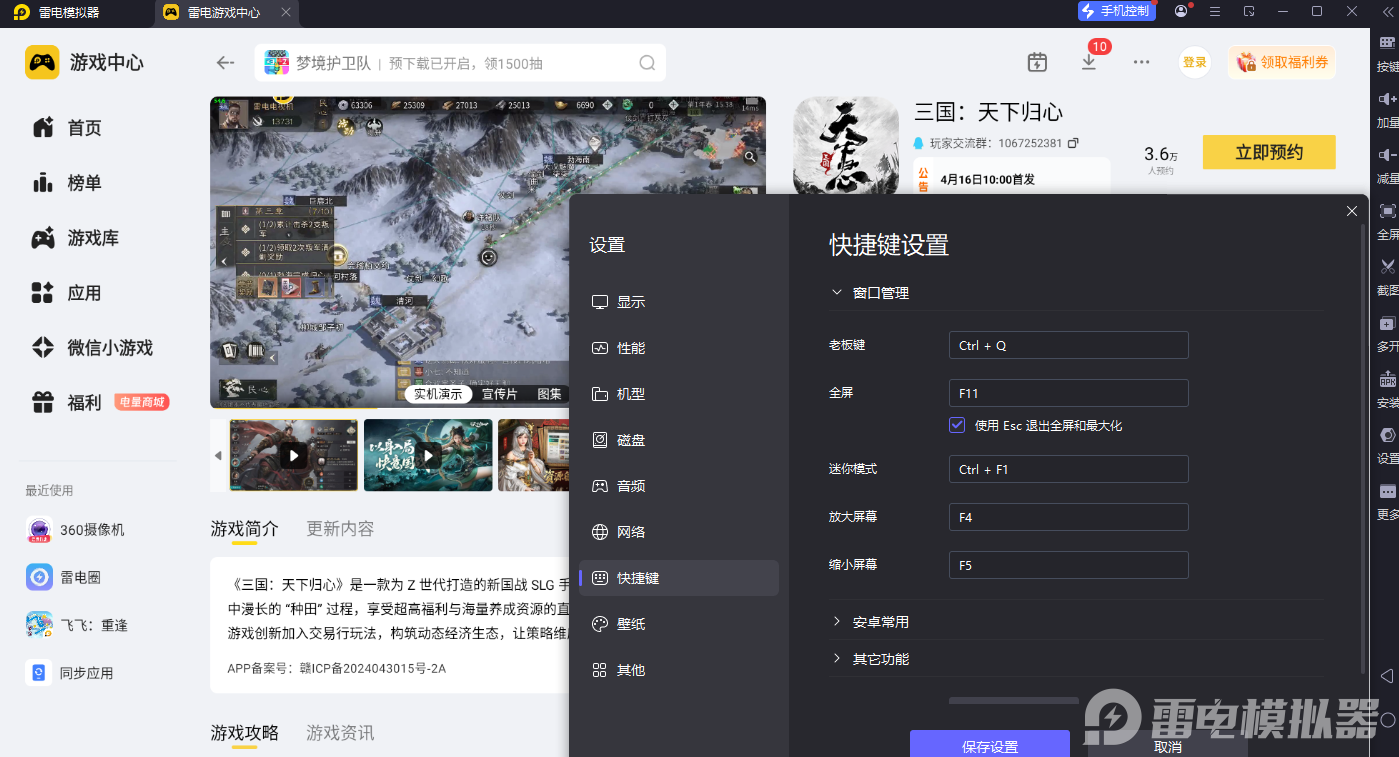The height and width of the screenshot is (757, 1399).
Task: Open the calendar schedule icon
Action: pos(1037,62)
